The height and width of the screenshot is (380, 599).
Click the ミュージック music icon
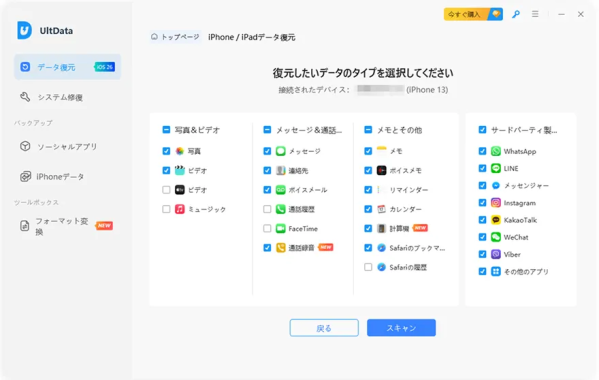point(180,209)
